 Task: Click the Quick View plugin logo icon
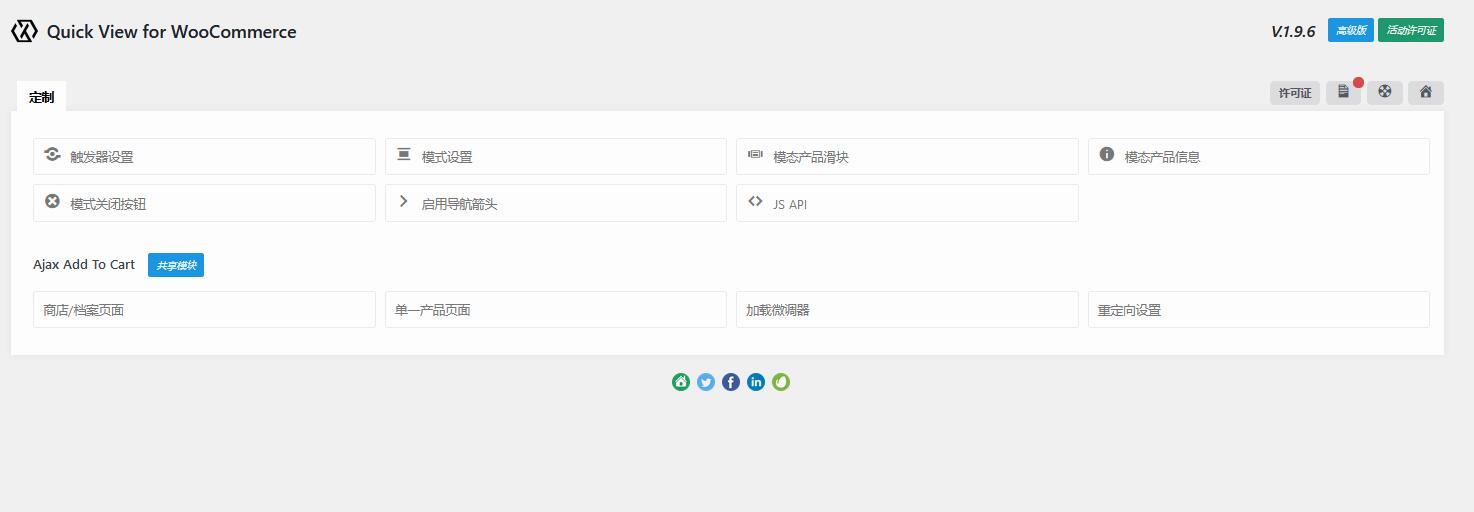[24, 31]
